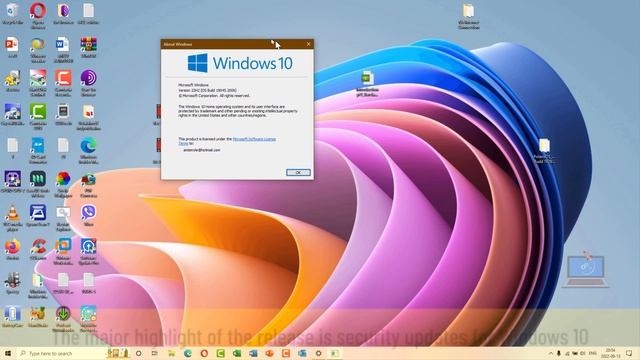This screenshot has width=640, height=360.
Task: Click OK in the About Windows dialog
Action: coord(298,173)
